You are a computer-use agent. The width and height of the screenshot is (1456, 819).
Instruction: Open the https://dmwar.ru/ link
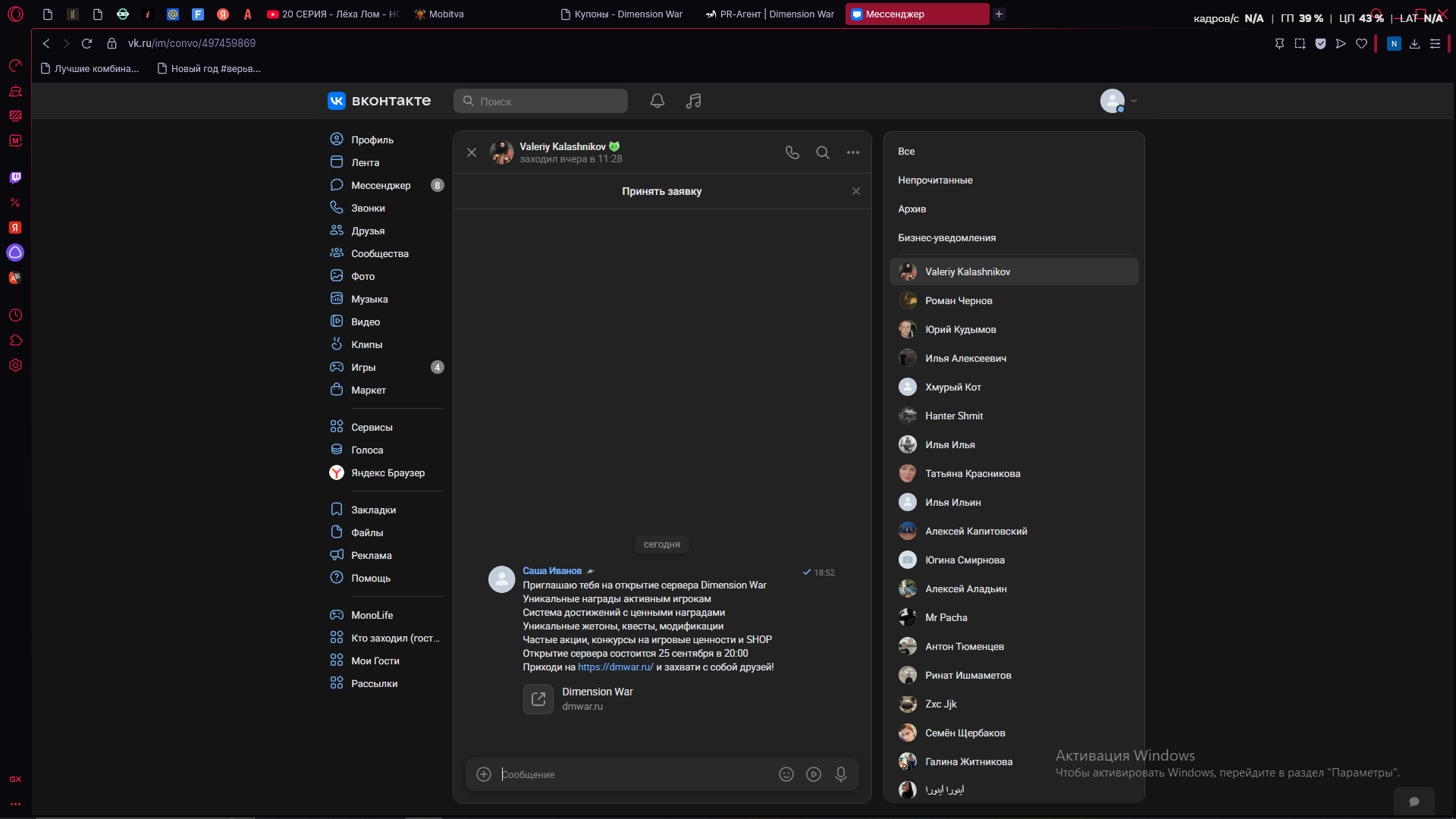tap(616, 667)
